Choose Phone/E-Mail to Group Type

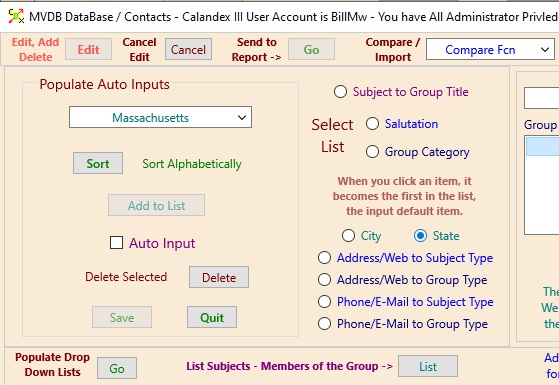pos(324,324)
